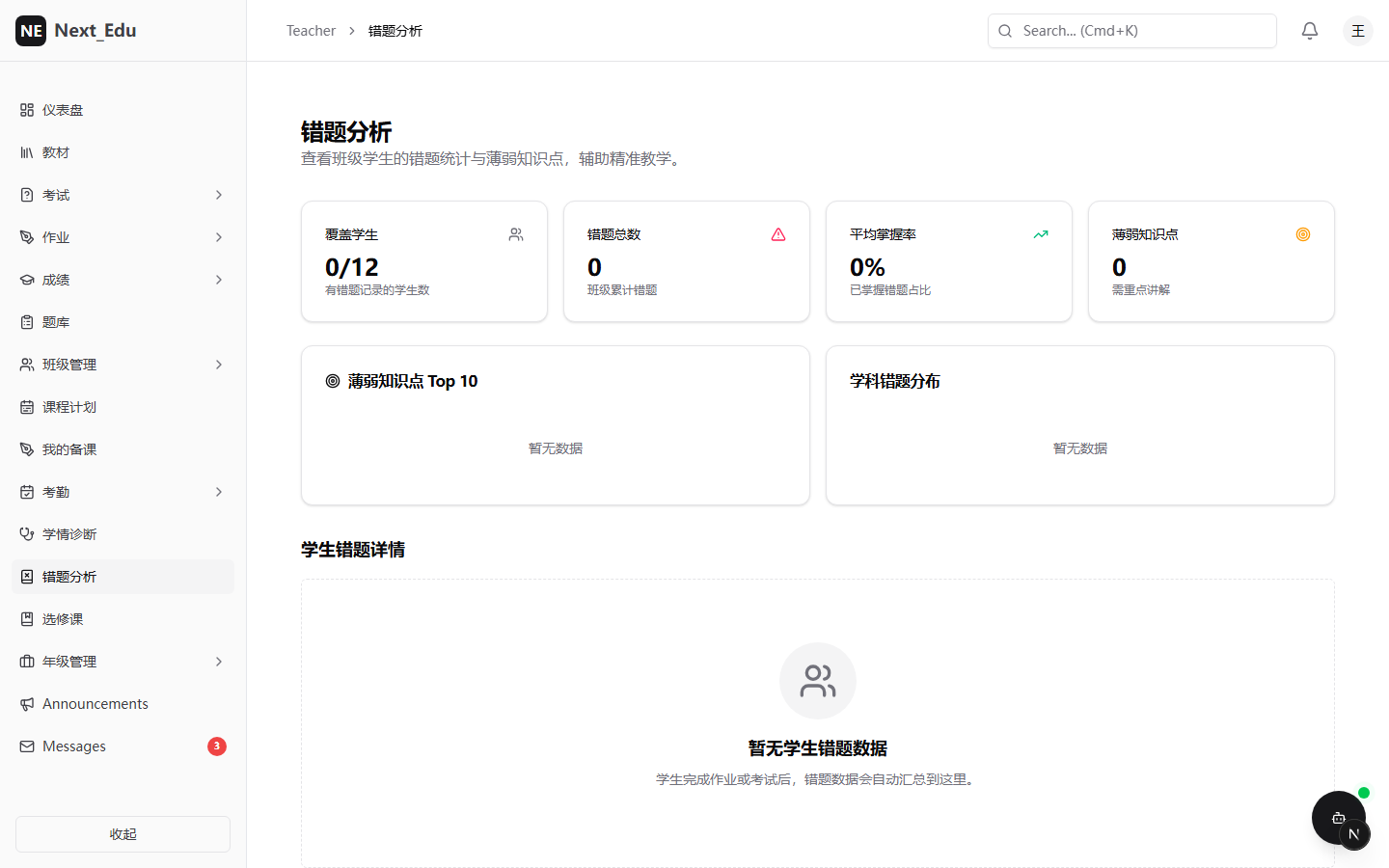Viewport: 1389px width, 868px height.
Task: Click the NE logo badge
Action: [31, 31]
